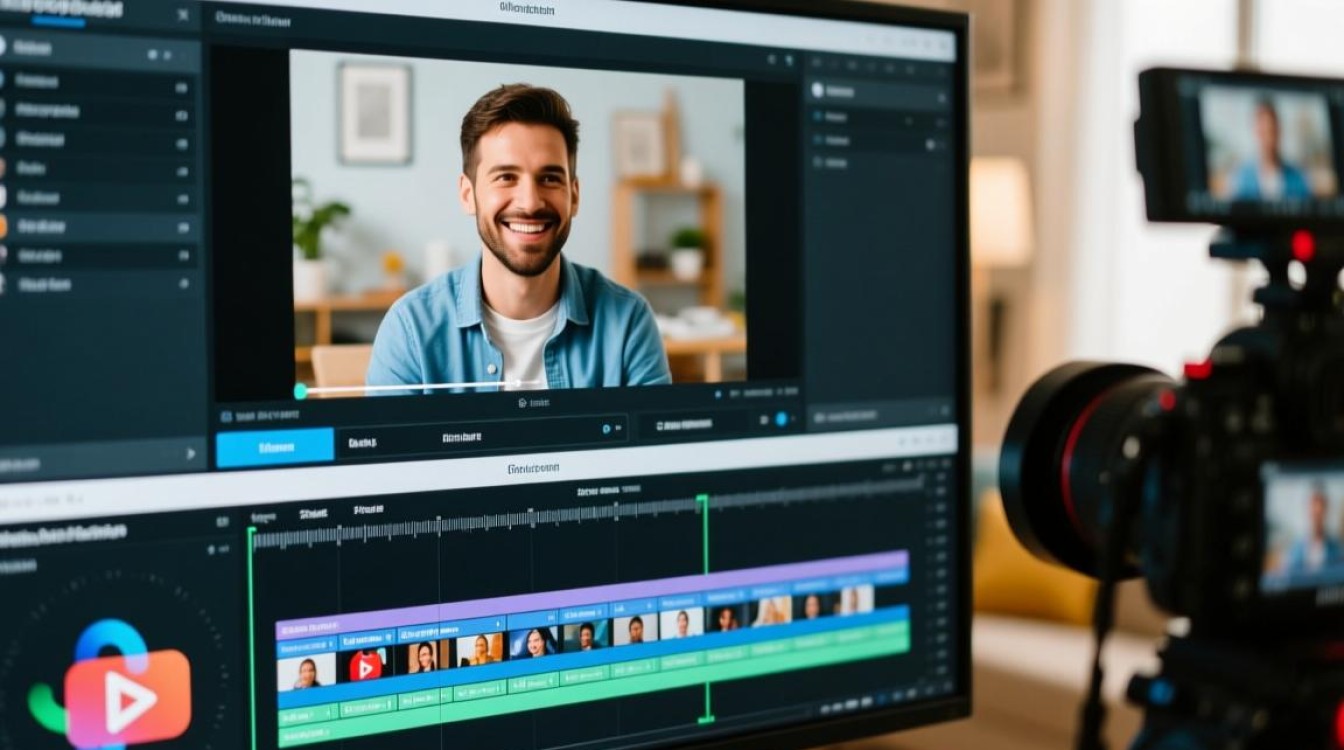Image resolution: width=1344 pixels, height=750 pixels.
Task: Select the orange-icon highlighted row in the left list
Action: point(98,226)
